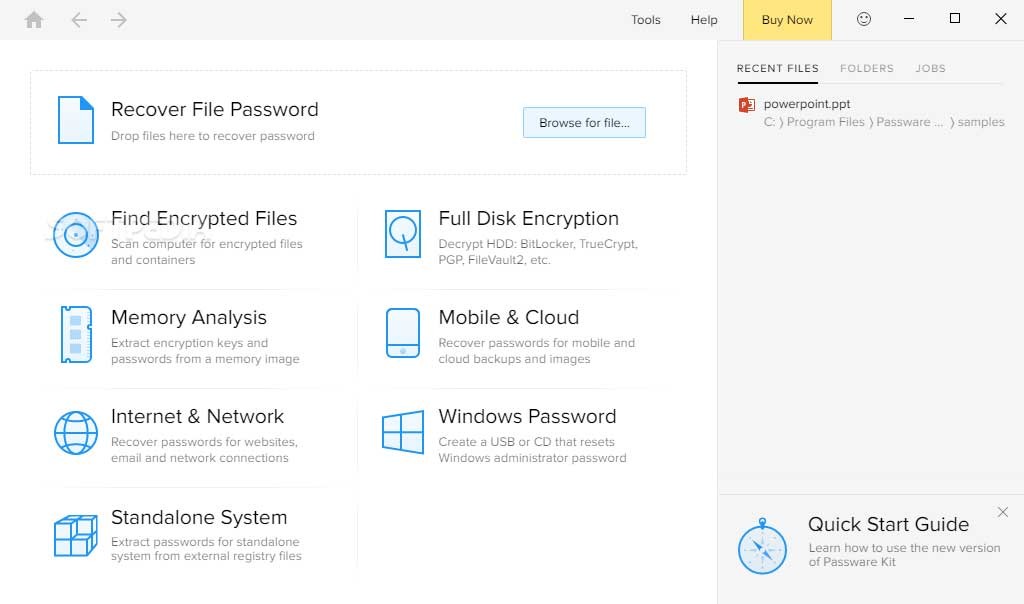Click the Home icon in the toolbar
The image size is (1024, 604).
[34, 20]
